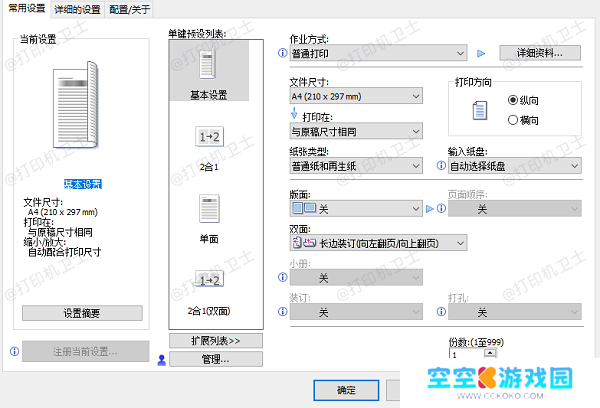Open the 打孔 dropdown
600x408 pixels.
(515, 312)
